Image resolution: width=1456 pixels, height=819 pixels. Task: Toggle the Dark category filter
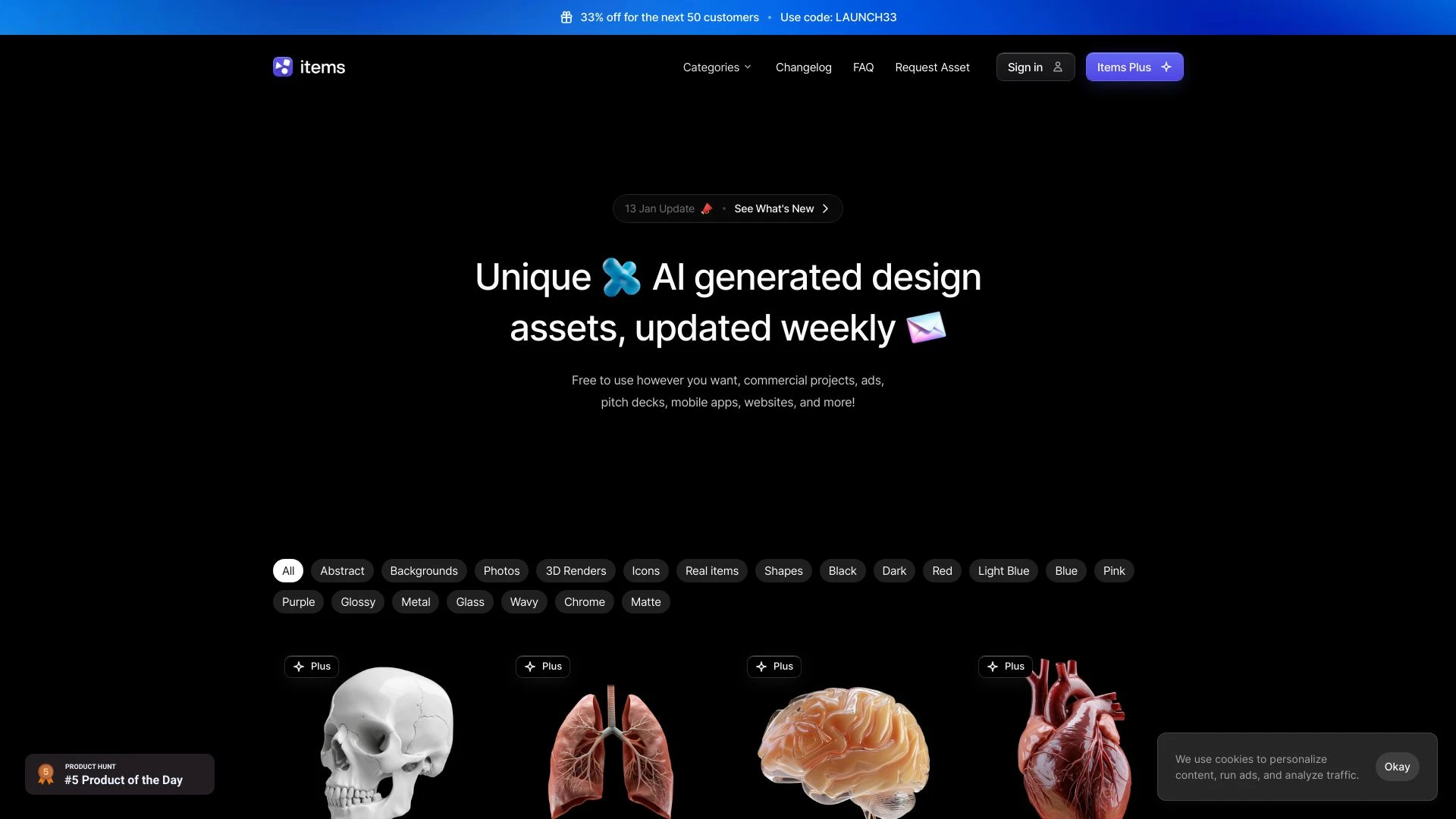[893, 570]
